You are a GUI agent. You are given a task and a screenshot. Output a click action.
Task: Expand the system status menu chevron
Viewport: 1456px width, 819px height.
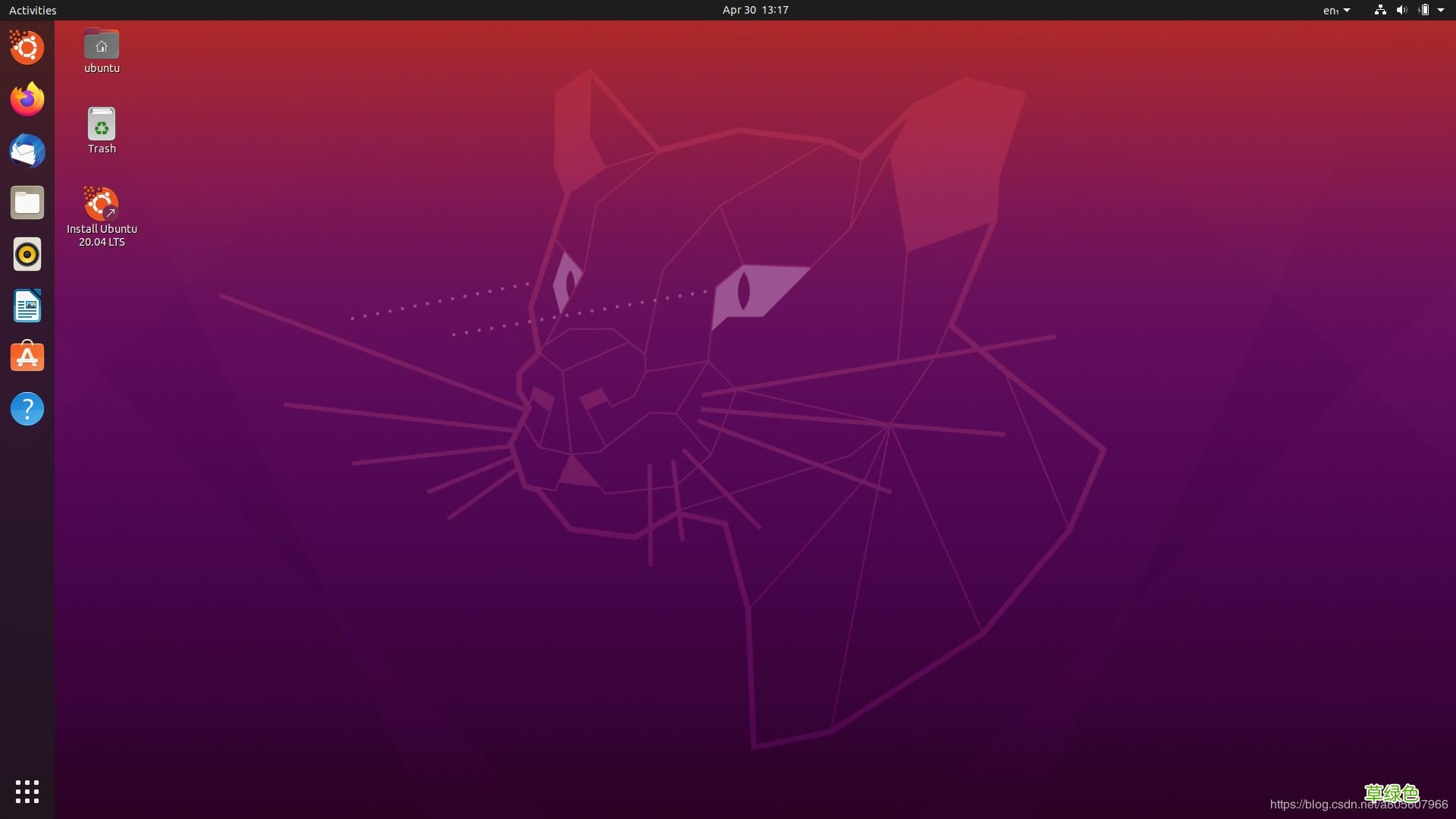point(1443,10)
